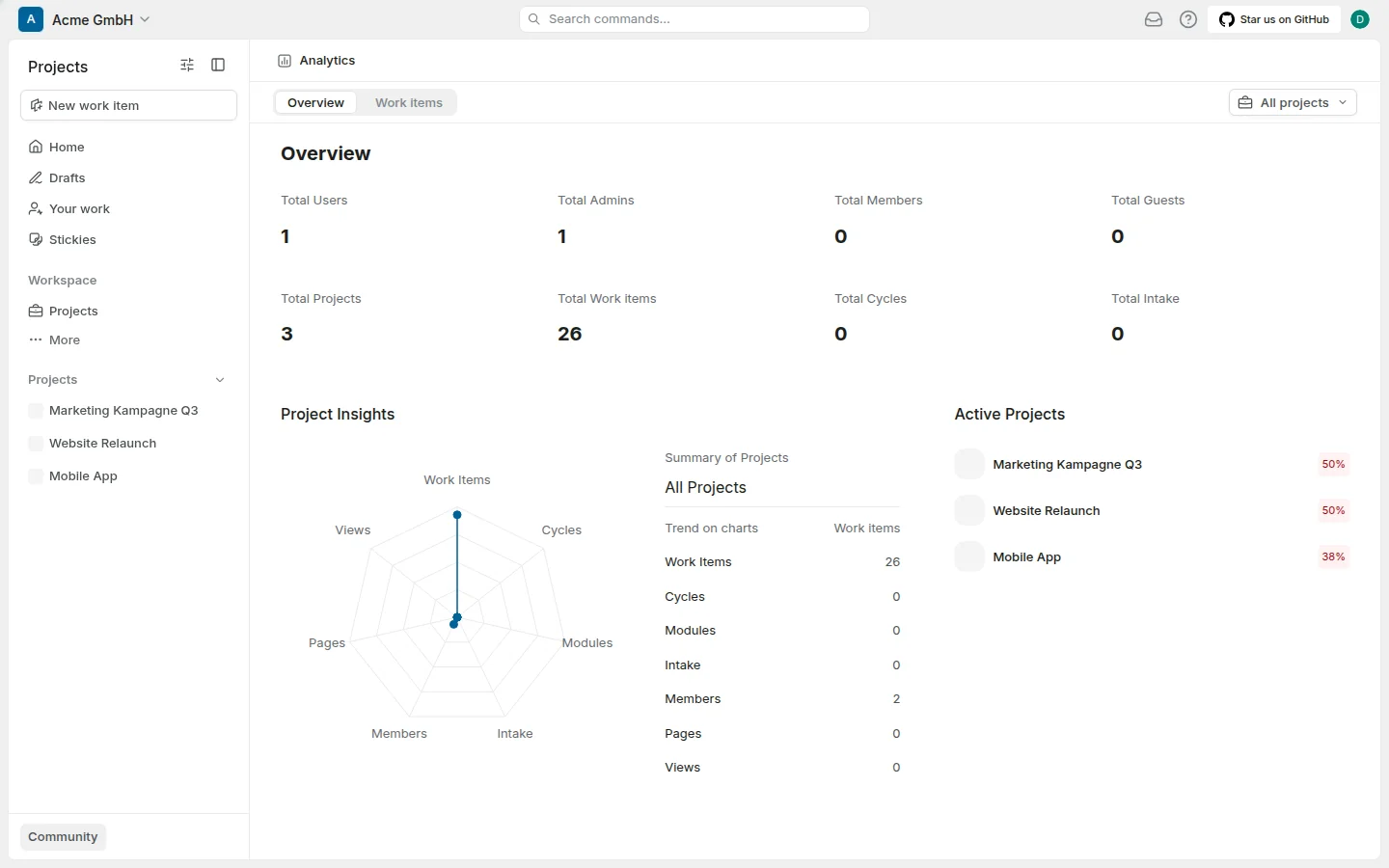Click Website Relaunch project logo in Active Projects
Screen dimensions: 1389x868
tap(969, 510)
